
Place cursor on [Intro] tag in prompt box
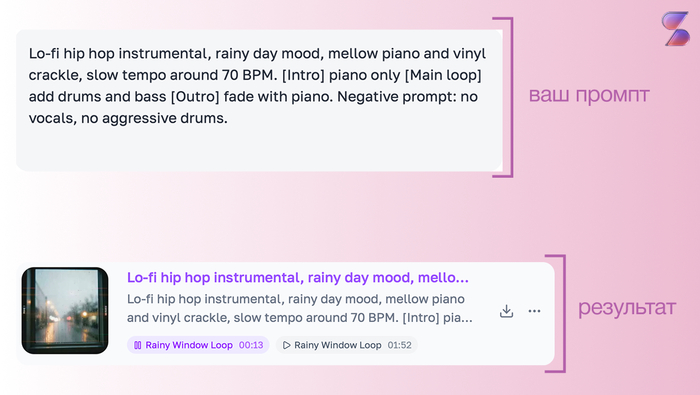point(303,75)
